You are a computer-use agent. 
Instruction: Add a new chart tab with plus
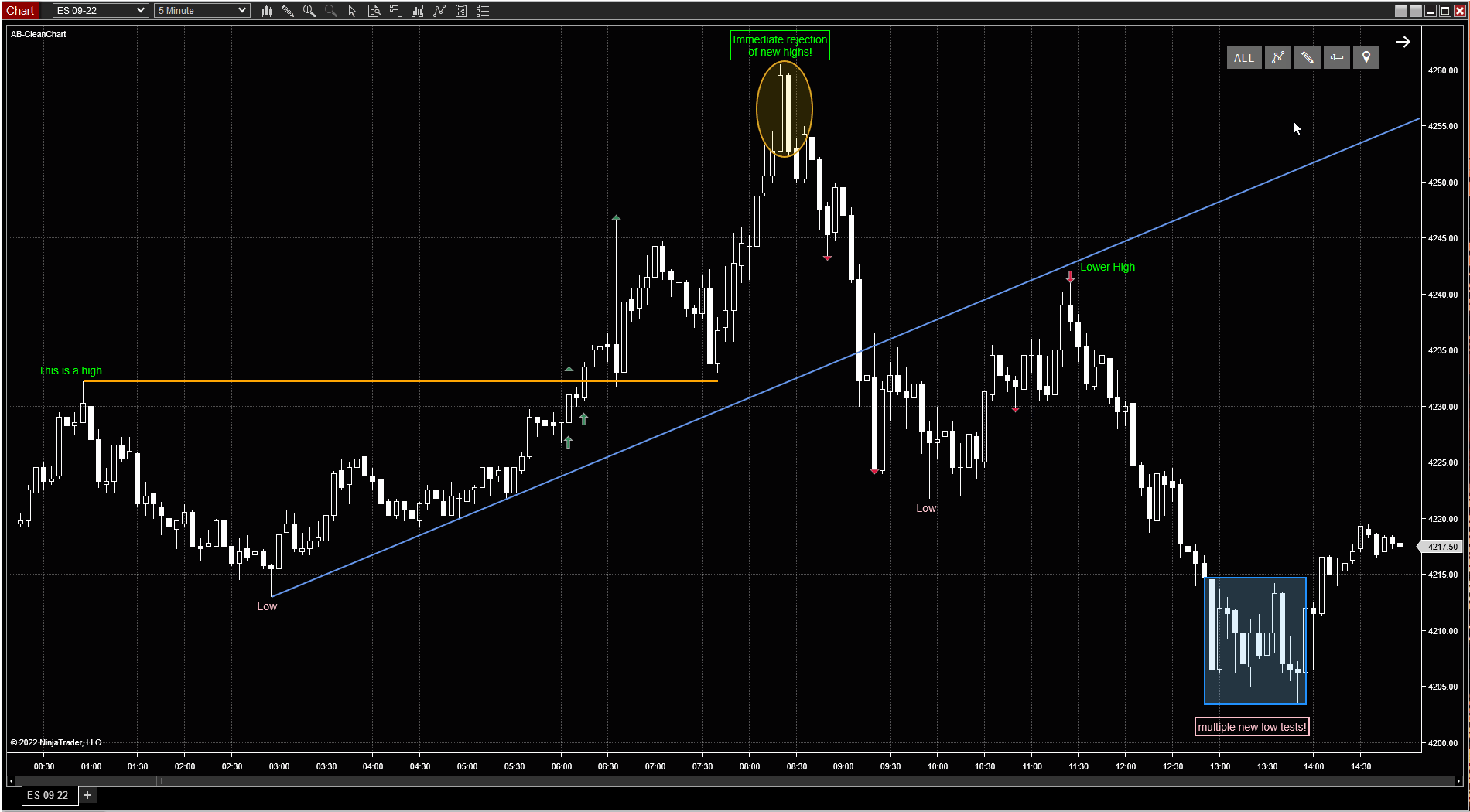[87, 795]
